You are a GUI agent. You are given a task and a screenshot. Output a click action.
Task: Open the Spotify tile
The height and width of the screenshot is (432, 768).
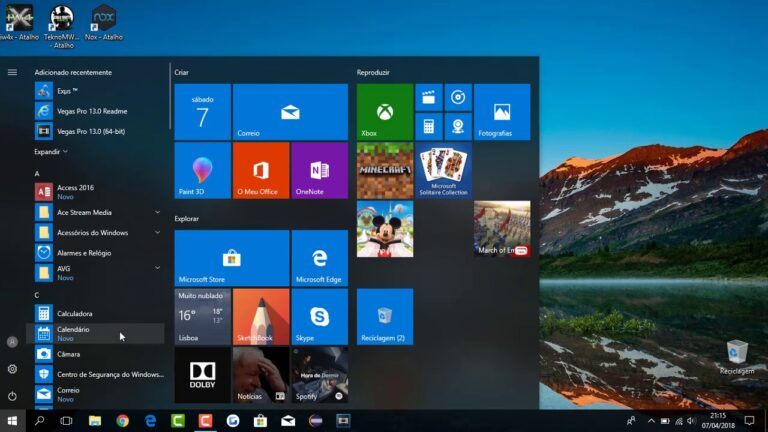(319, 375)
